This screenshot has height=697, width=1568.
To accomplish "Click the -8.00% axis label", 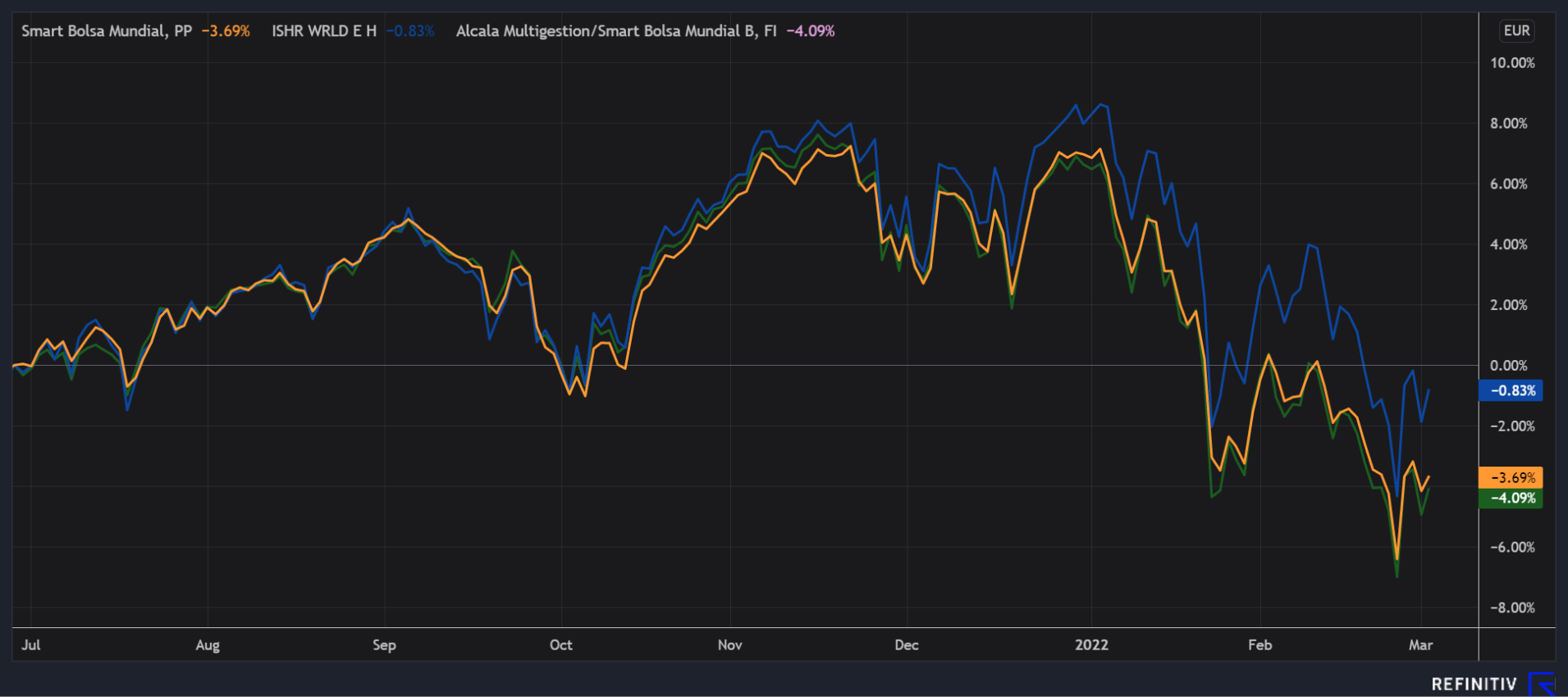I will (1512, 608).
